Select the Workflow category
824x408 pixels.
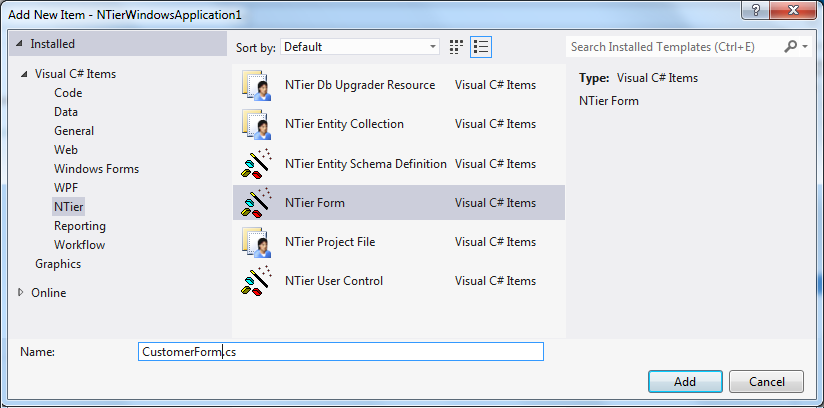79,245
